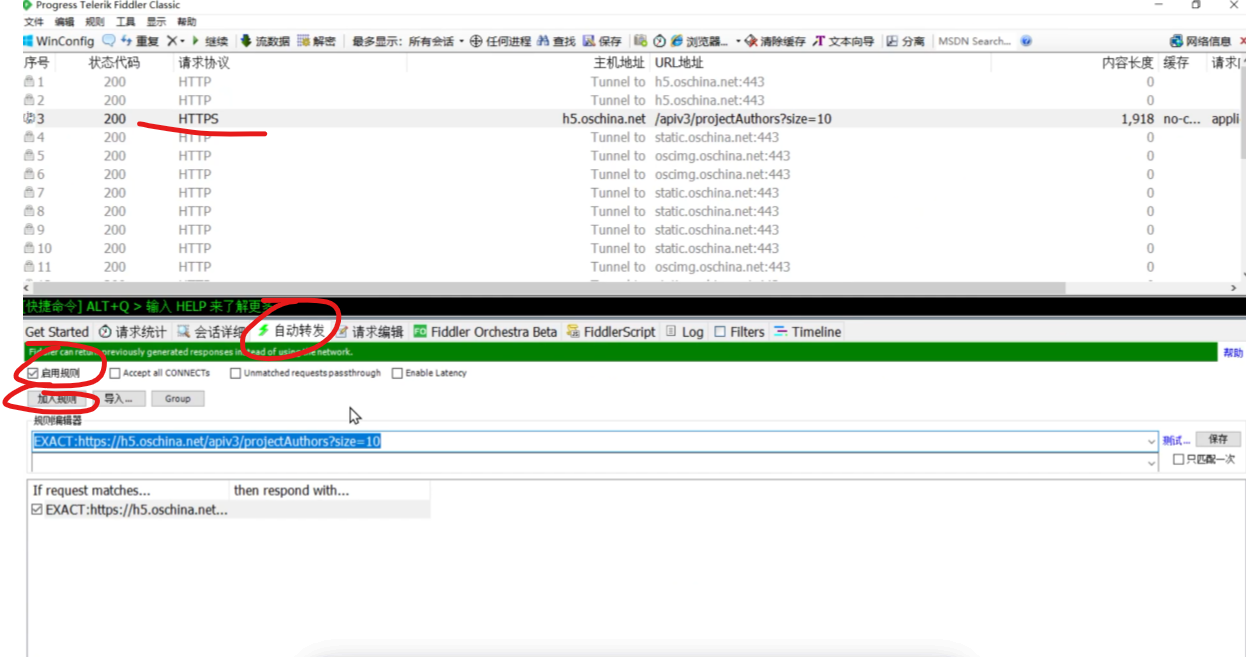Sort sessions by 内容长度 column header
Image resolution: width=1246 pixels, height=657 pixels.
point(1127,62)
